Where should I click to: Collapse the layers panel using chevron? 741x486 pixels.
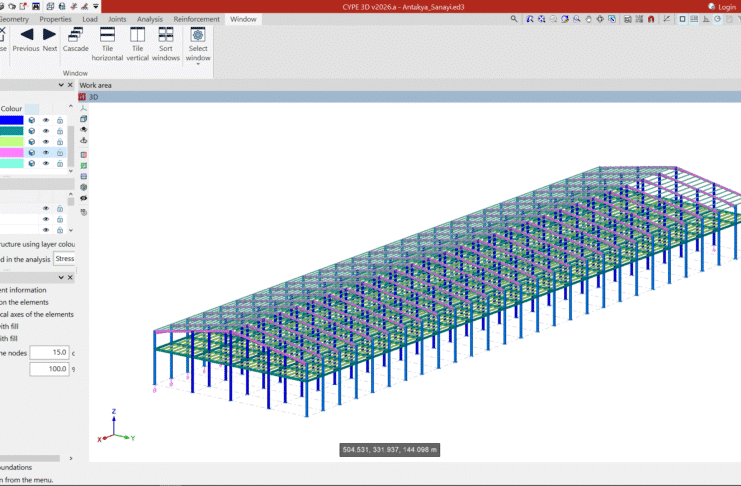click(61, 85)
